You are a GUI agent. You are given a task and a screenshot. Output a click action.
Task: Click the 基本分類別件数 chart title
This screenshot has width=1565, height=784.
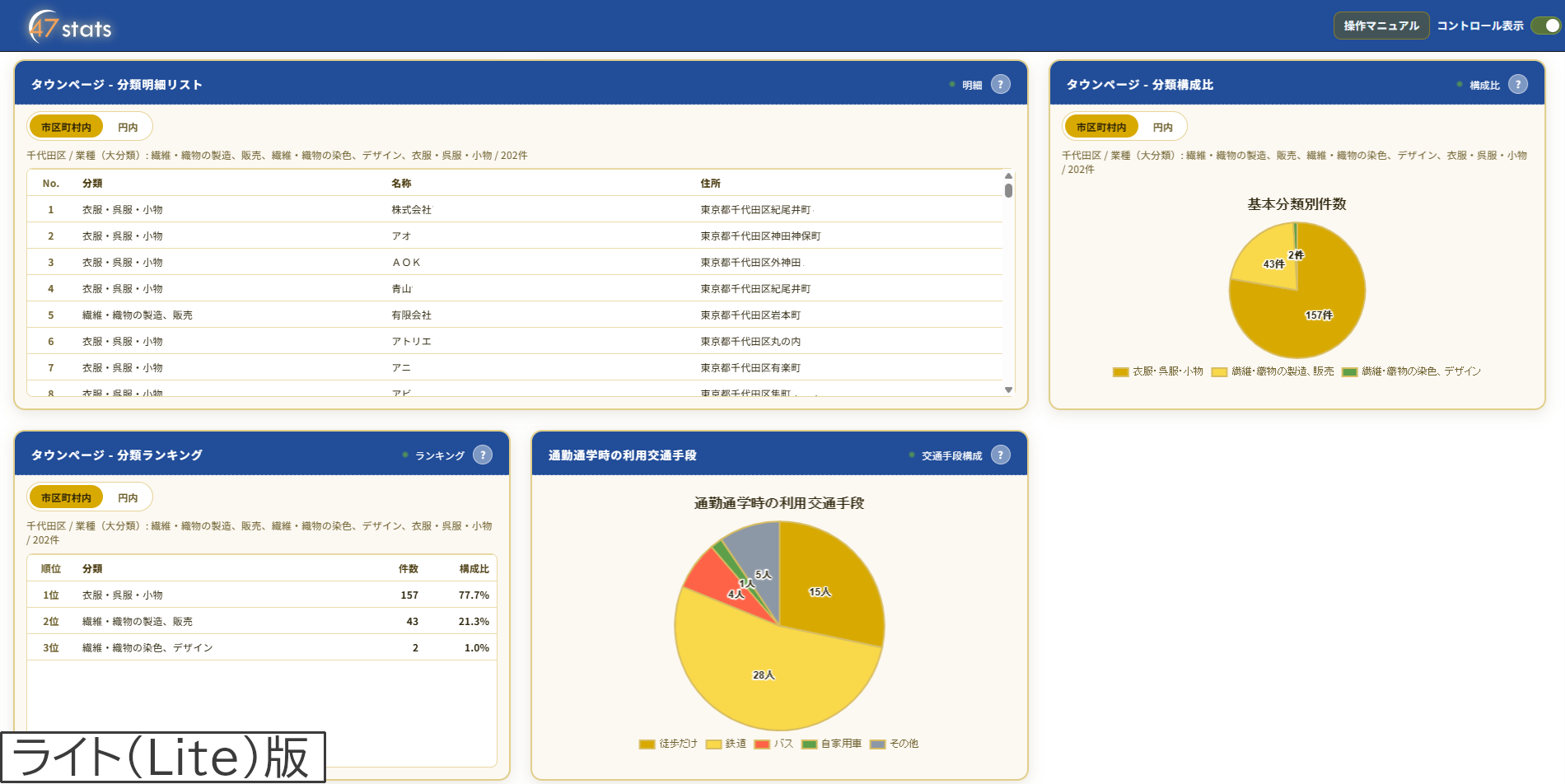coord(1296,204)
